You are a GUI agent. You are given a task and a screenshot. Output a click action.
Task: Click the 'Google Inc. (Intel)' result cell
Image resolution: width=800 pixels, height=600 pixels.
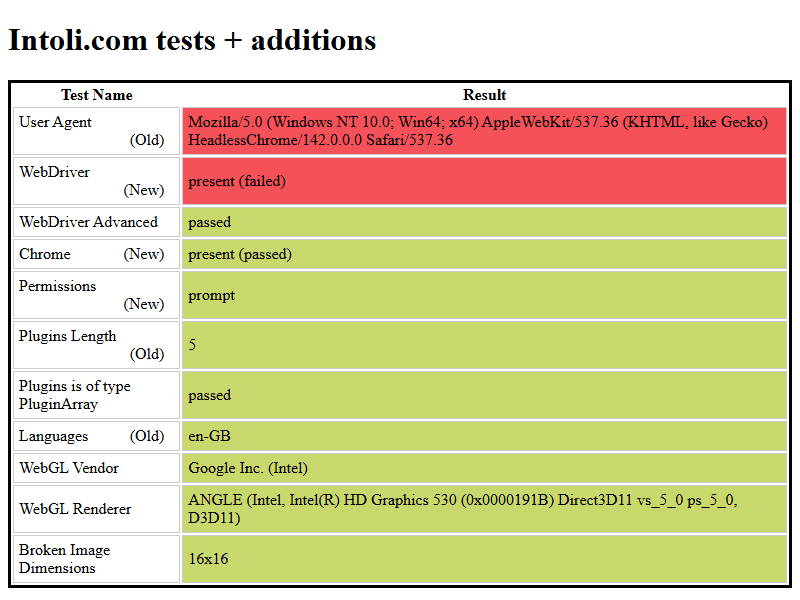(484, 468)
